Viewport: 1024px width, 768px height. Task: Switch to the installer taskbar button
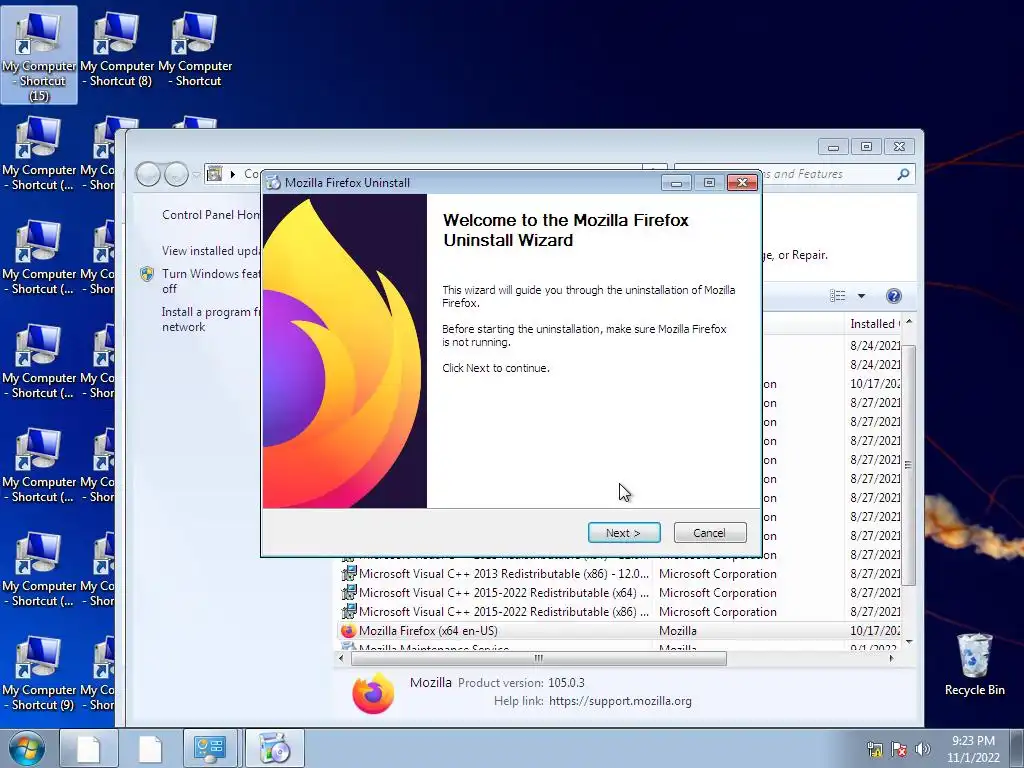275,748
